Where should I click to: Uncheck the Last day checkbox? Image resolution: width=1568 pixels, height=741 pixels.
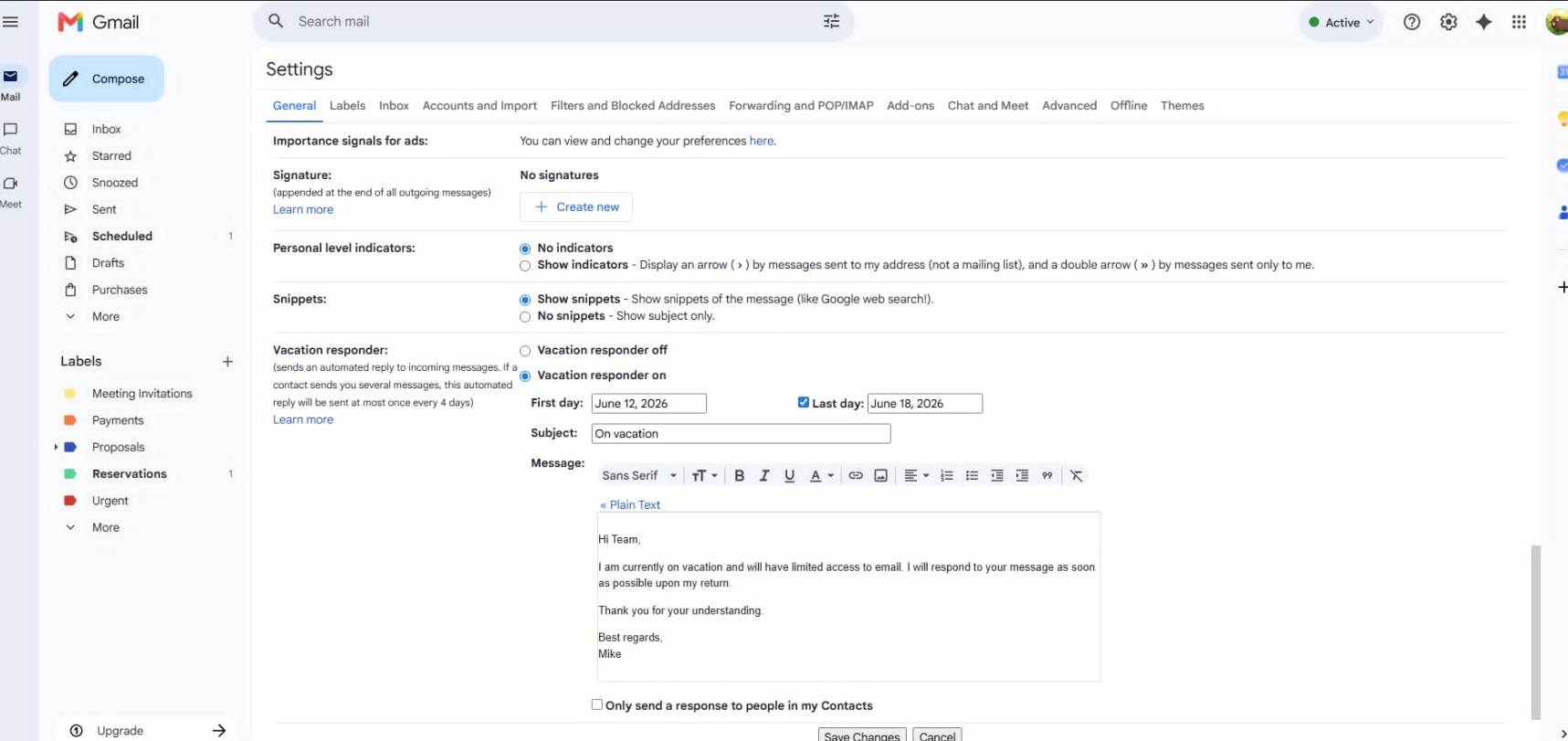pos(804,402)
